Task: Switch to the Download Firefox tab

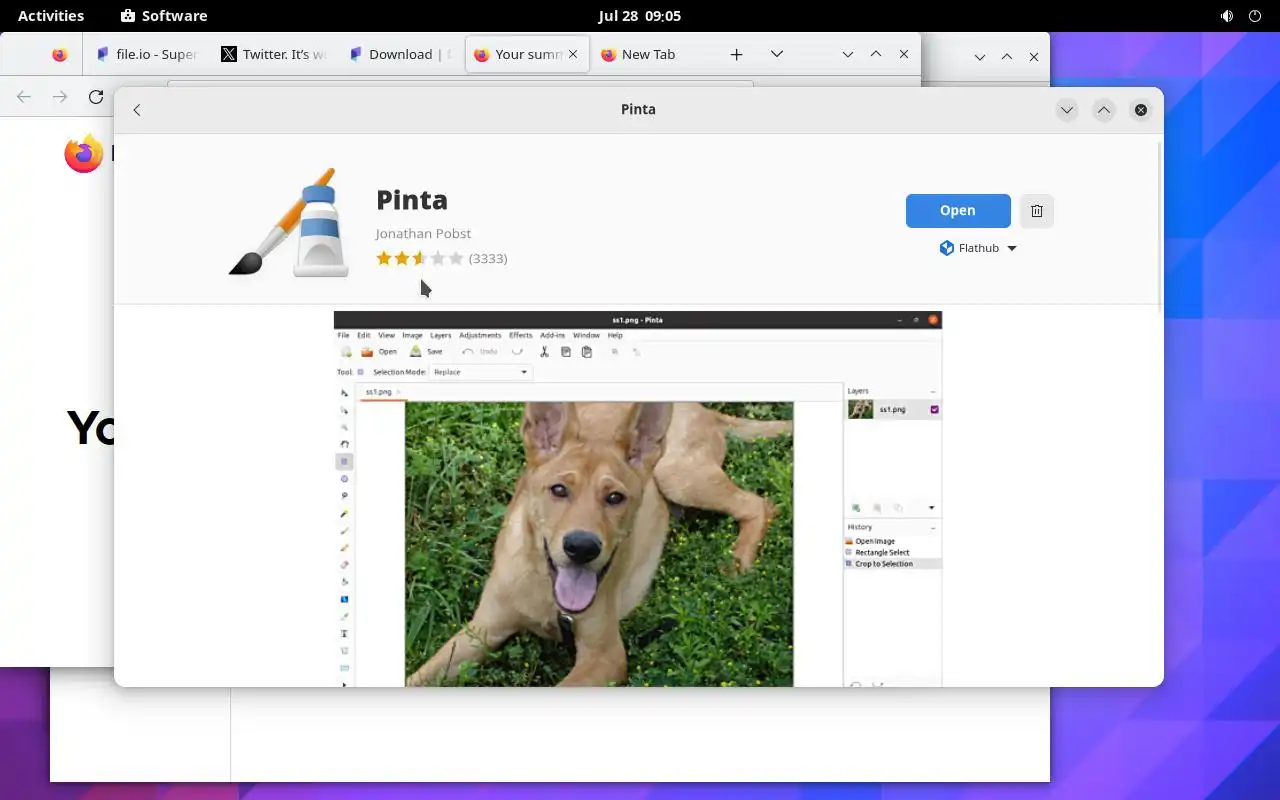Action: tap(400, 55)
